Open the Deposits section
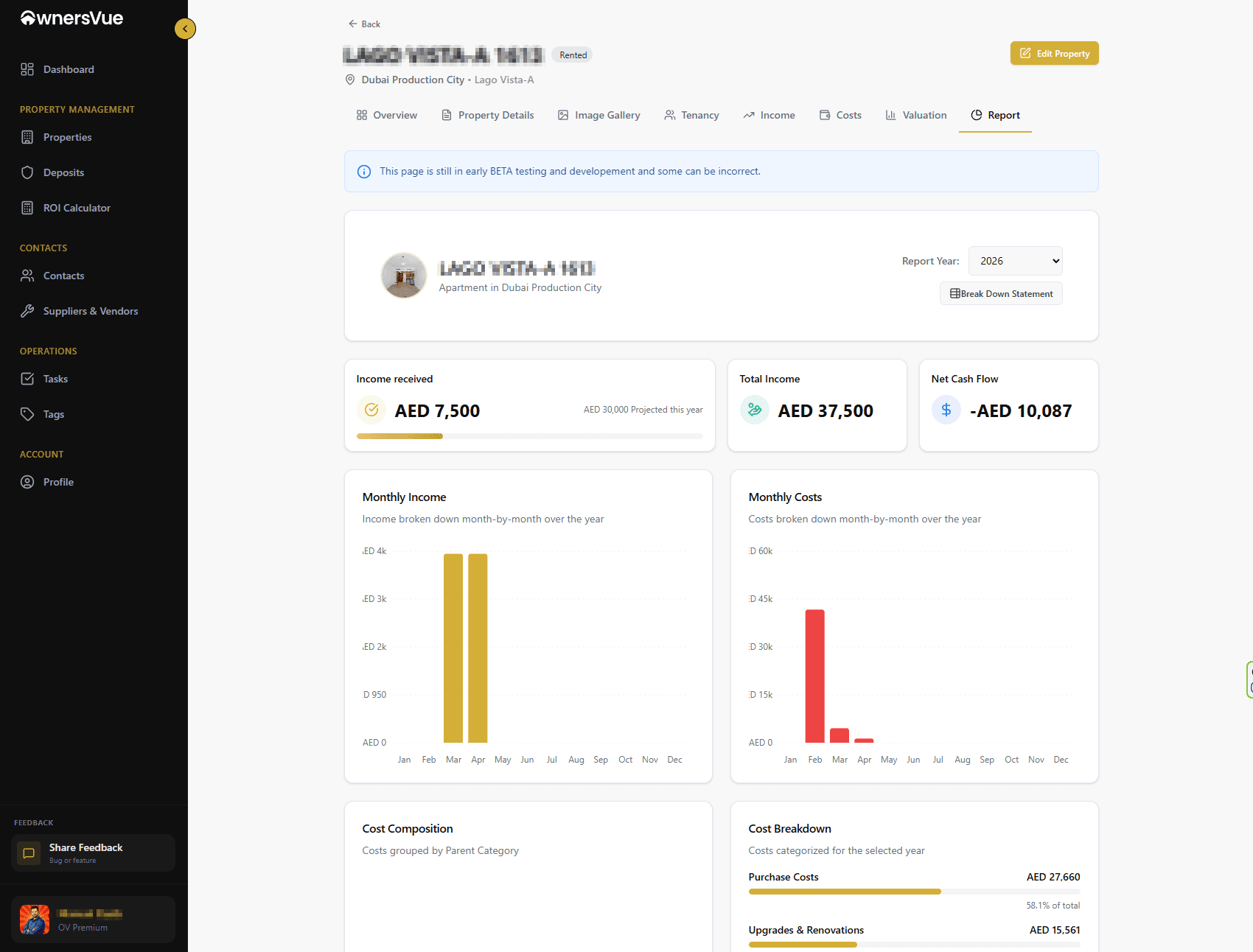1253x952 pixels. coord(63,172)
